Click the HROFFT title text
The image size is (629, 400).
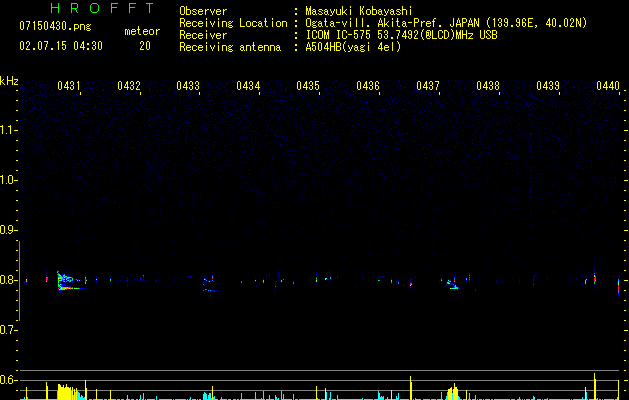coord(103,8)
